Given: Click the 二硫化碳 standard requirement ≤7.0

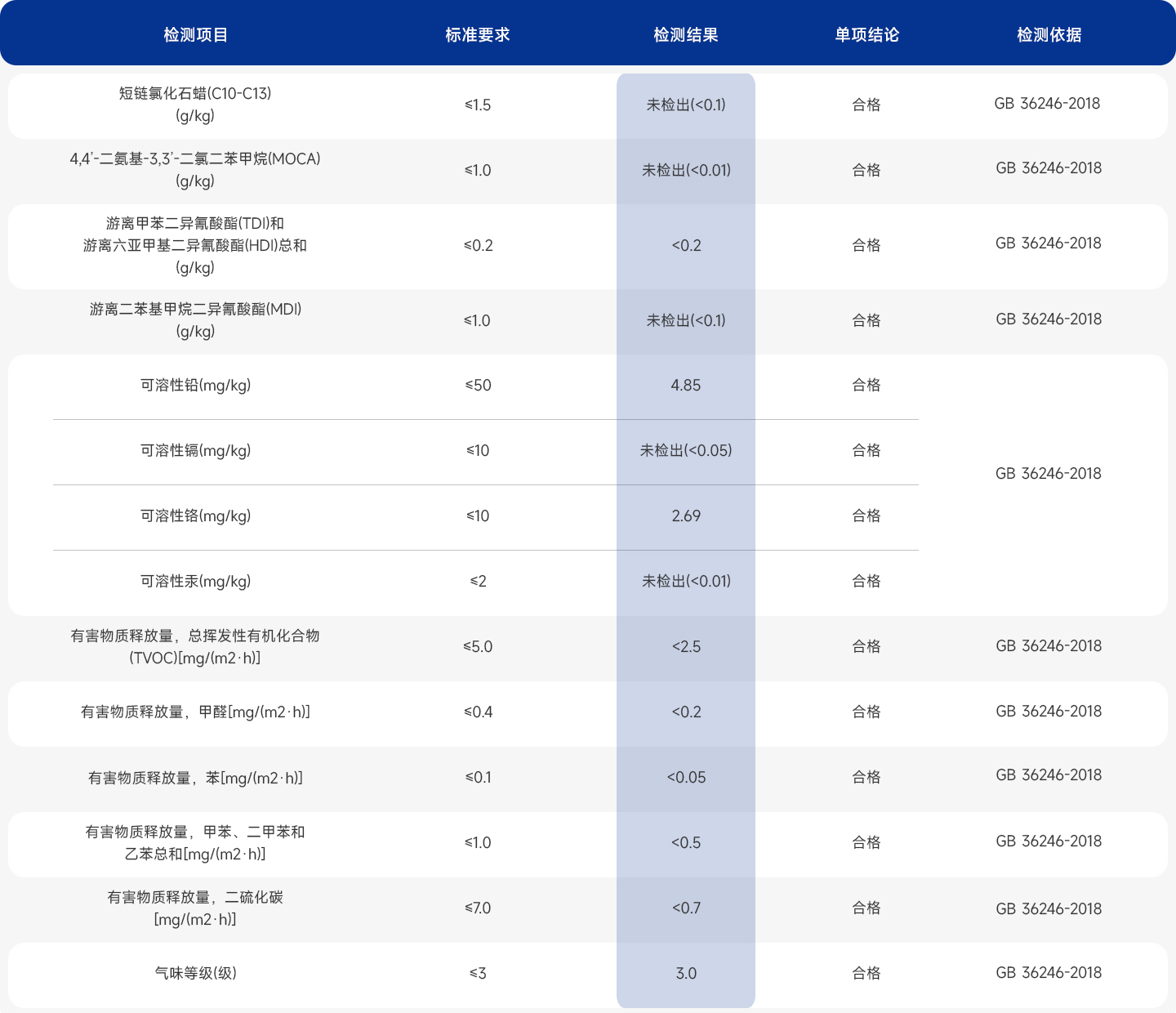Looking at the screenshot, I should click(478, 908).
